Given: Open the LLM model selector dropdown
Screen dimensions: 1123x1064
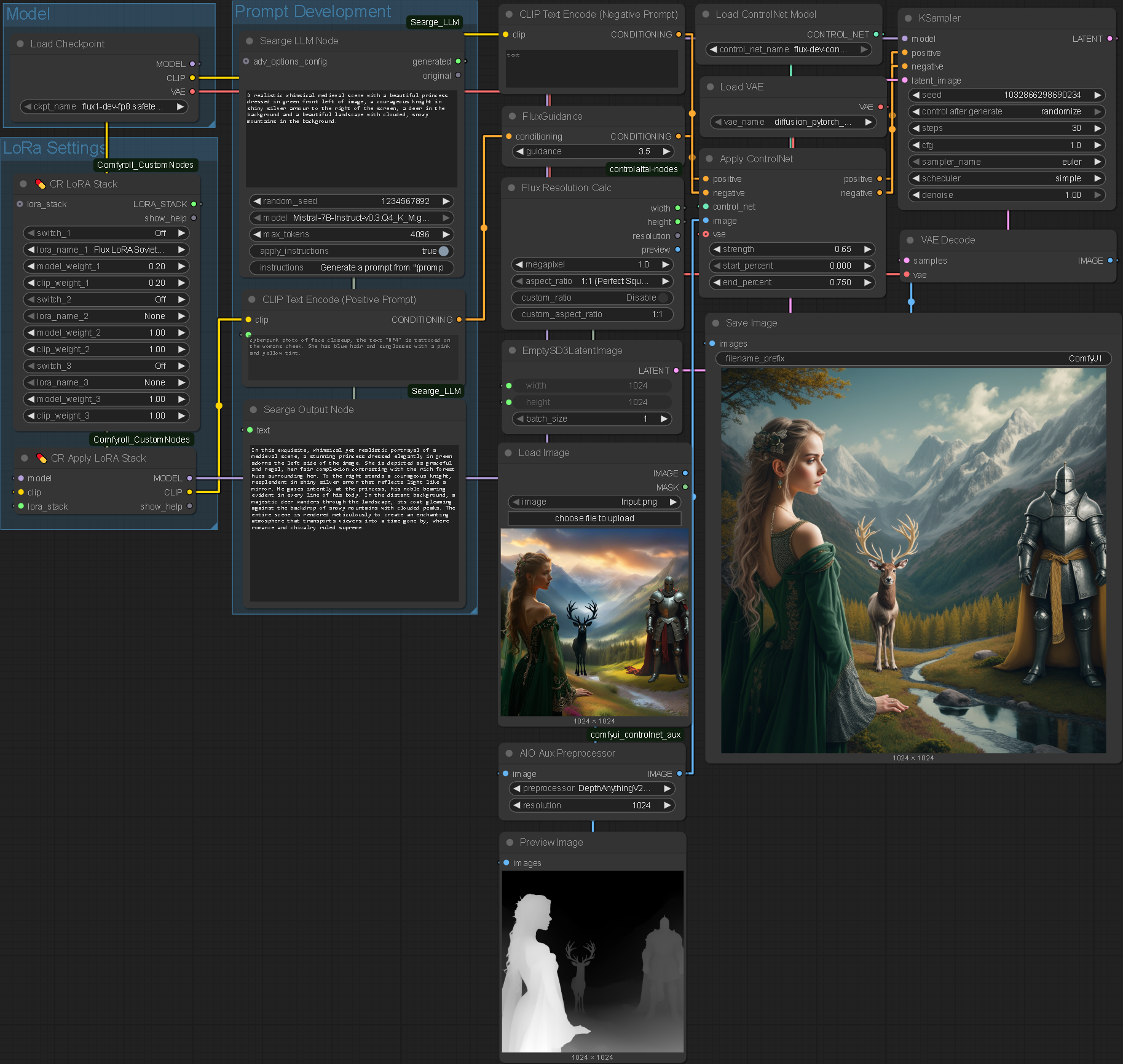Looking at the screenshot, I should point(352,218).
